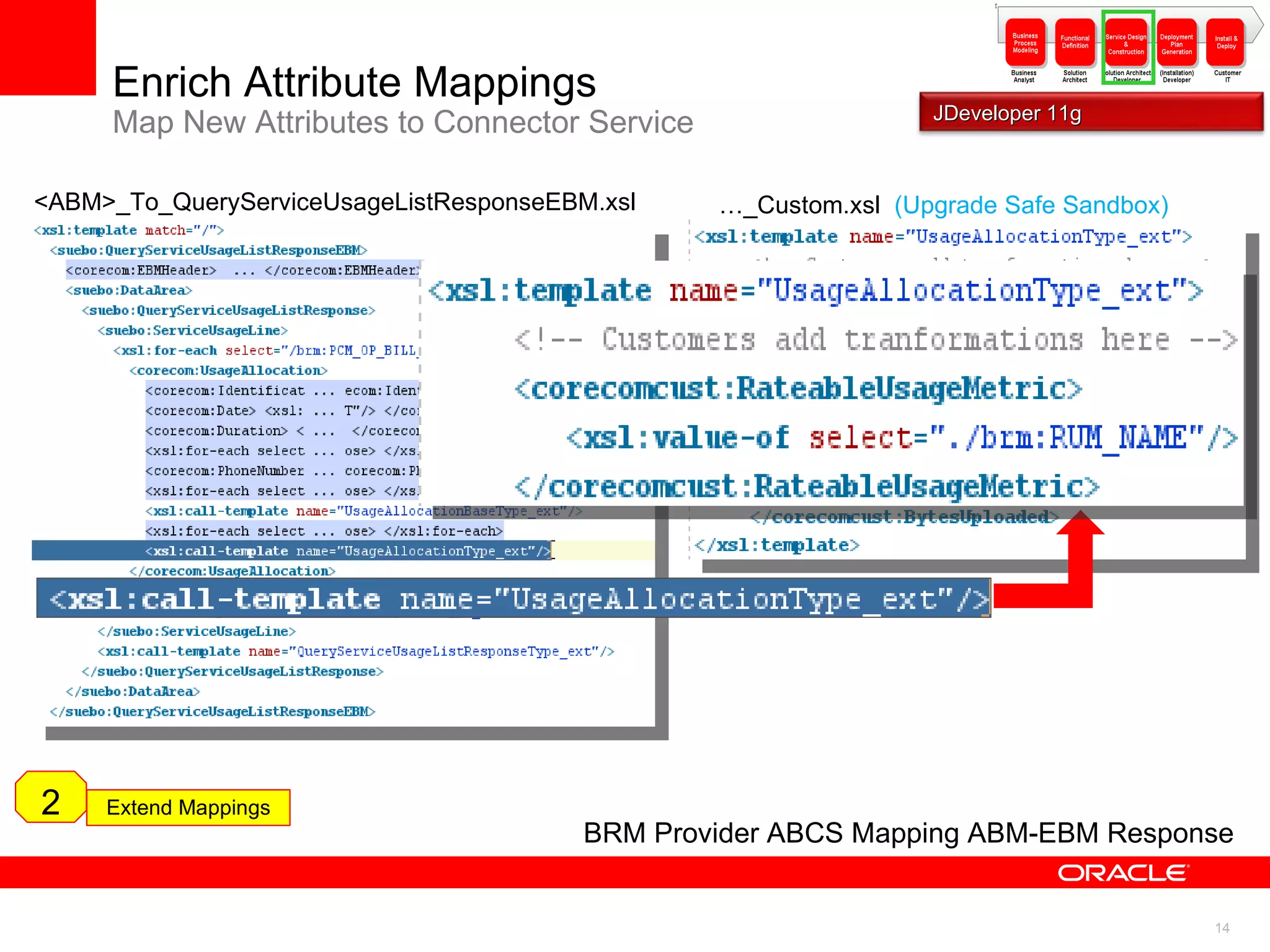1270x952 pixels.
Task: Click the Business Process Modeling step box
Action: [1025, 43]
